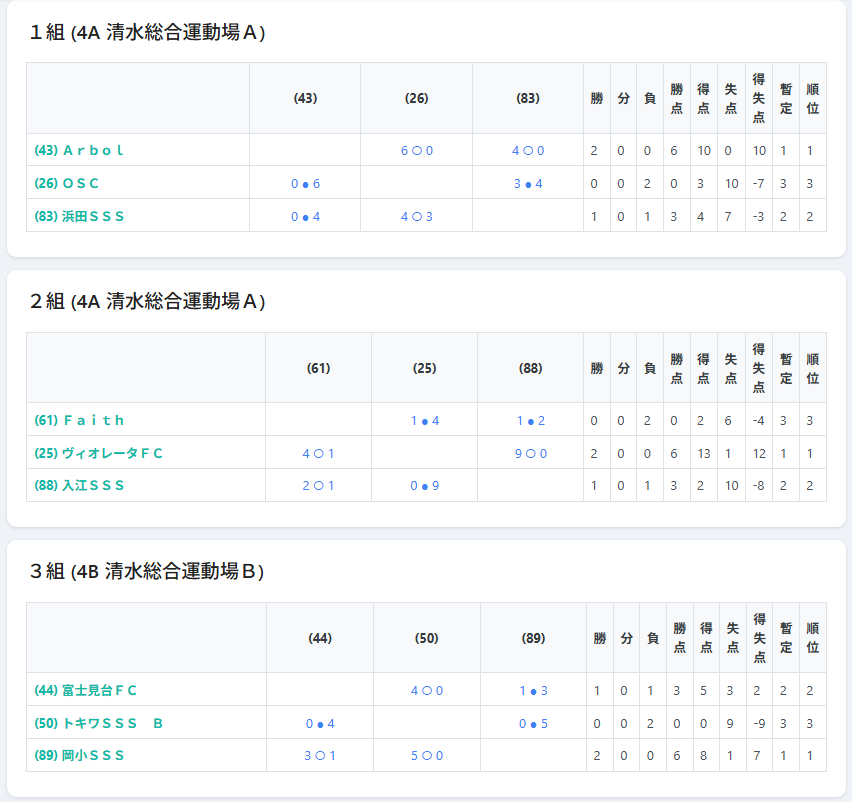Viewport: 852px width, 802px height.
Task: Click the 4 ○ 3 score in 浜田ＳＳＳ row
Action: tap(416, 216)
